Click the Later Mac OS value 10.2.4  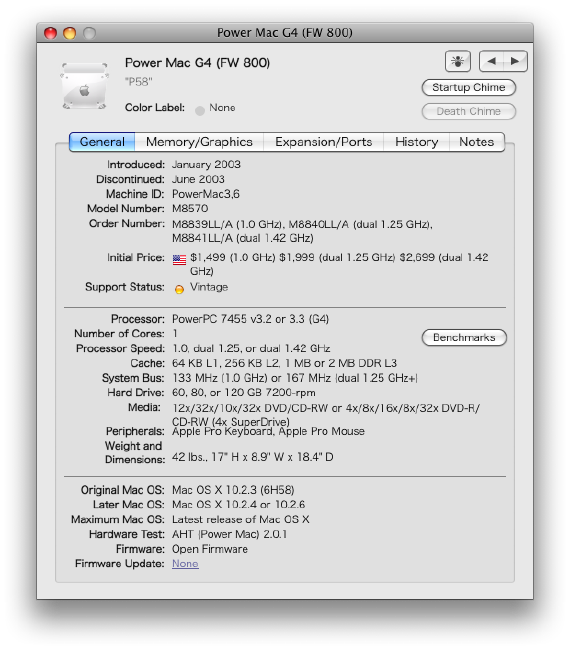tap(238, 505)
